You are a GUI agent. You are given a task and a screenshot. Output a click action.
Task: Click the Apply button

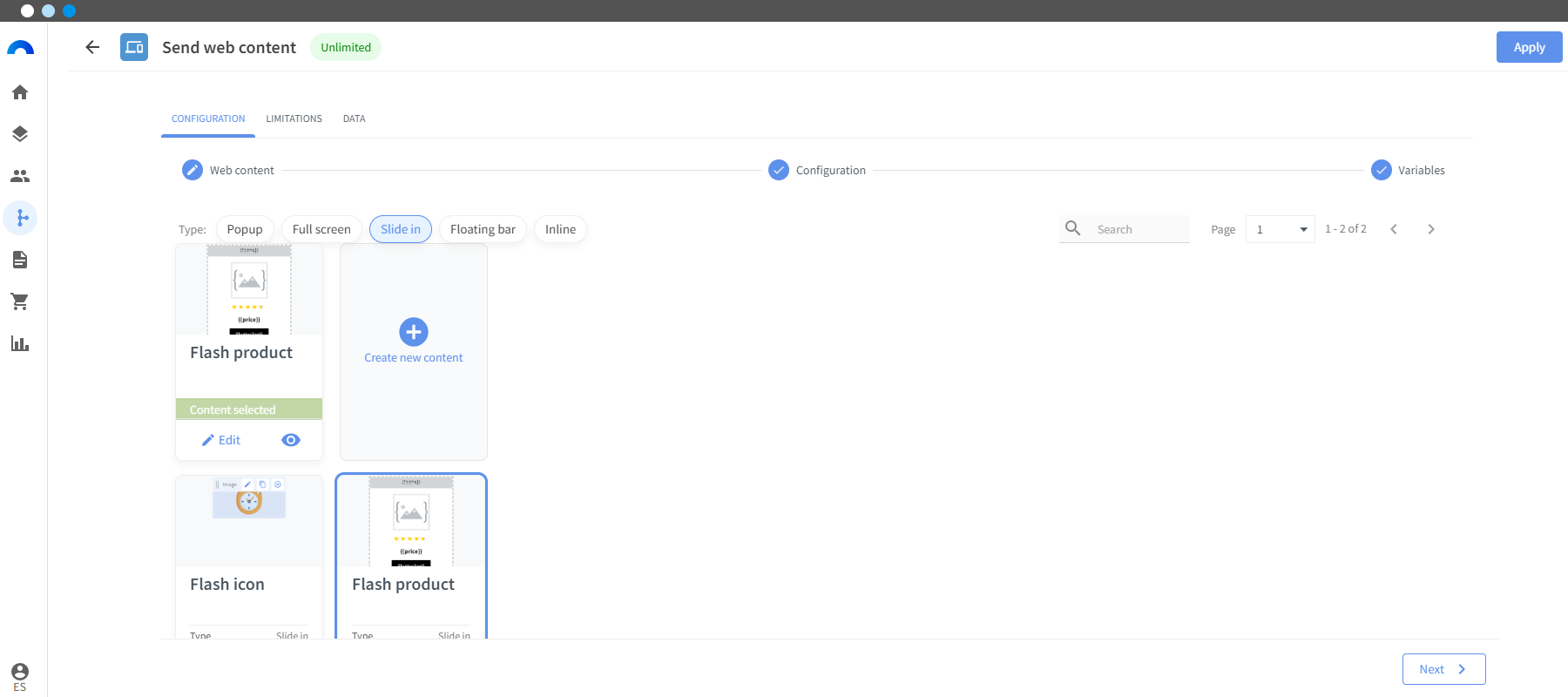tap(1530, 47)
